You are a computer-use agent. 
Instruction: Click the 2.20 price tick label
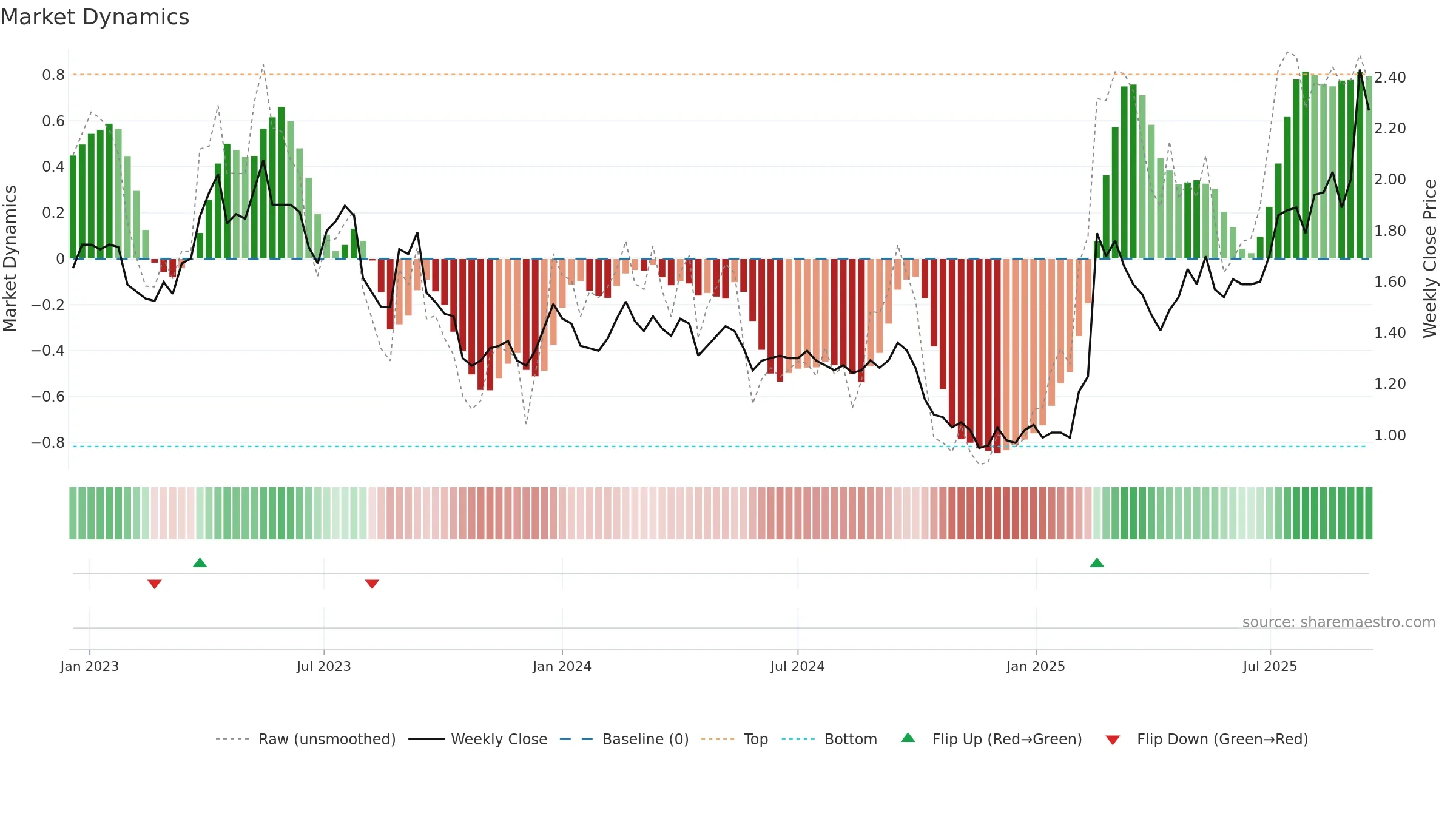1390,128
